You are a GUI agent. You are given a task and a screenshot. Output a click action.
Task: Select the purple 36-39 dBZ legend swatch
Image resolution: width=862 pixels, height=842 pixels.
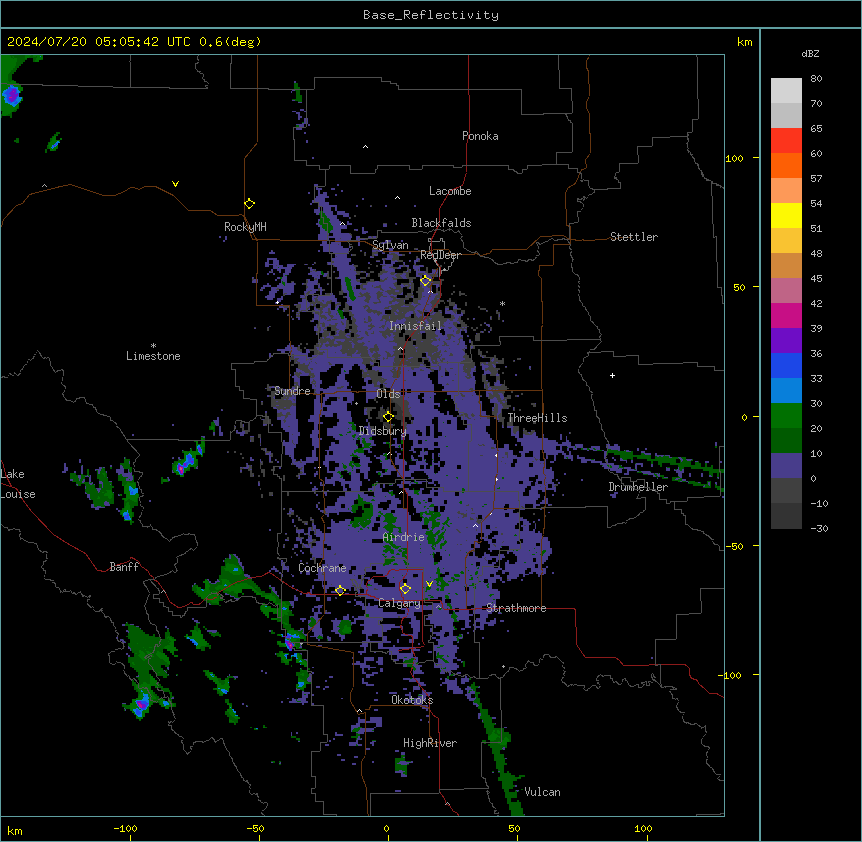click(x=786, y=341)
